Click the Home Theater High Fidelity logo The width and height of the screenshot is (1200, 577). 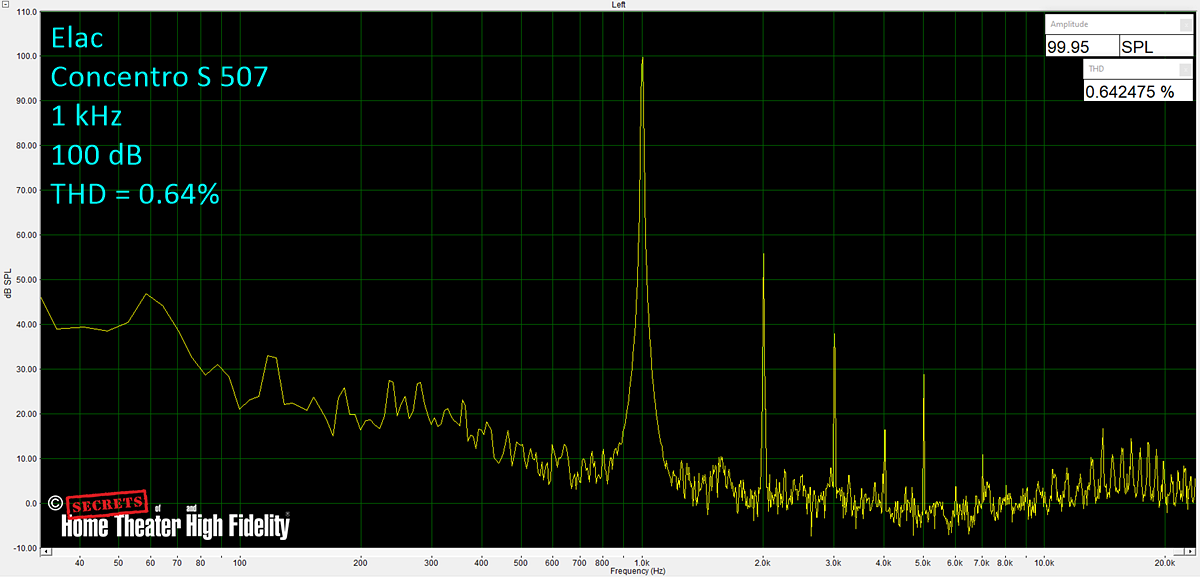click(x=170, y=517)
